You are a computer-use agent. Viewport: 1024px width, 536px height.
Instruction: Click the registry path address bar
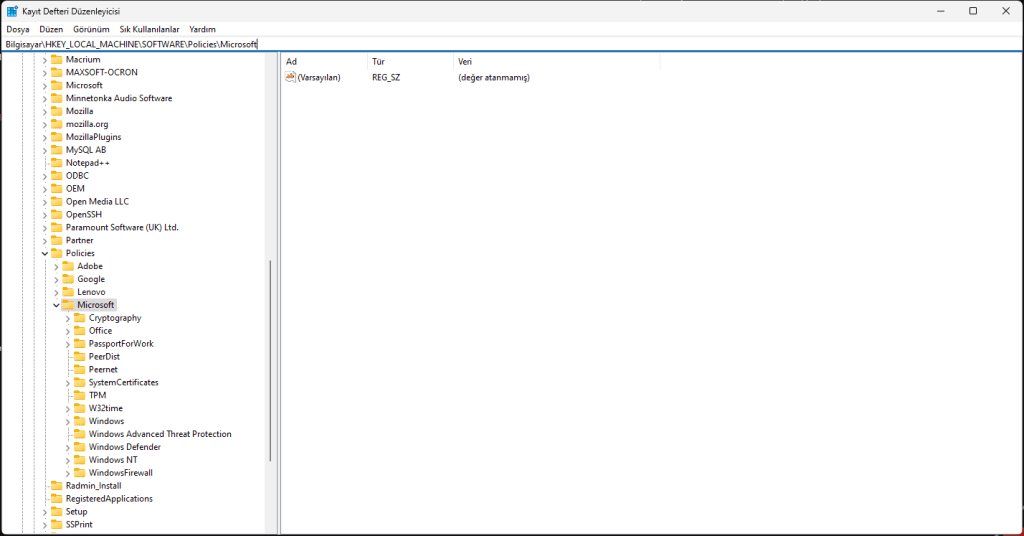(500, 44)
